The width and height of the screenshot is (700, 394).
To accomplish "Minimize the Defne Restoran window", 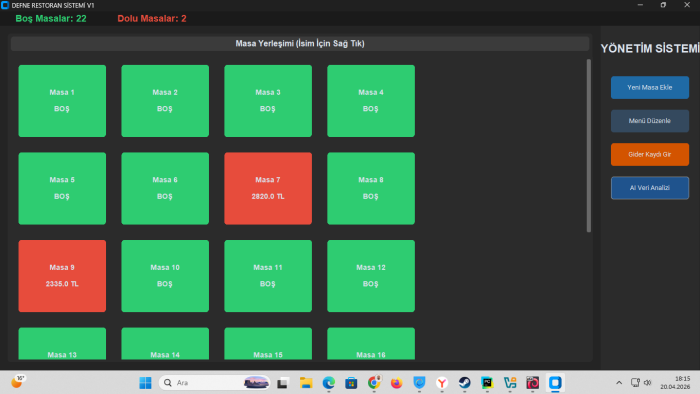I will pyautogui.click(x=640, y=5).
